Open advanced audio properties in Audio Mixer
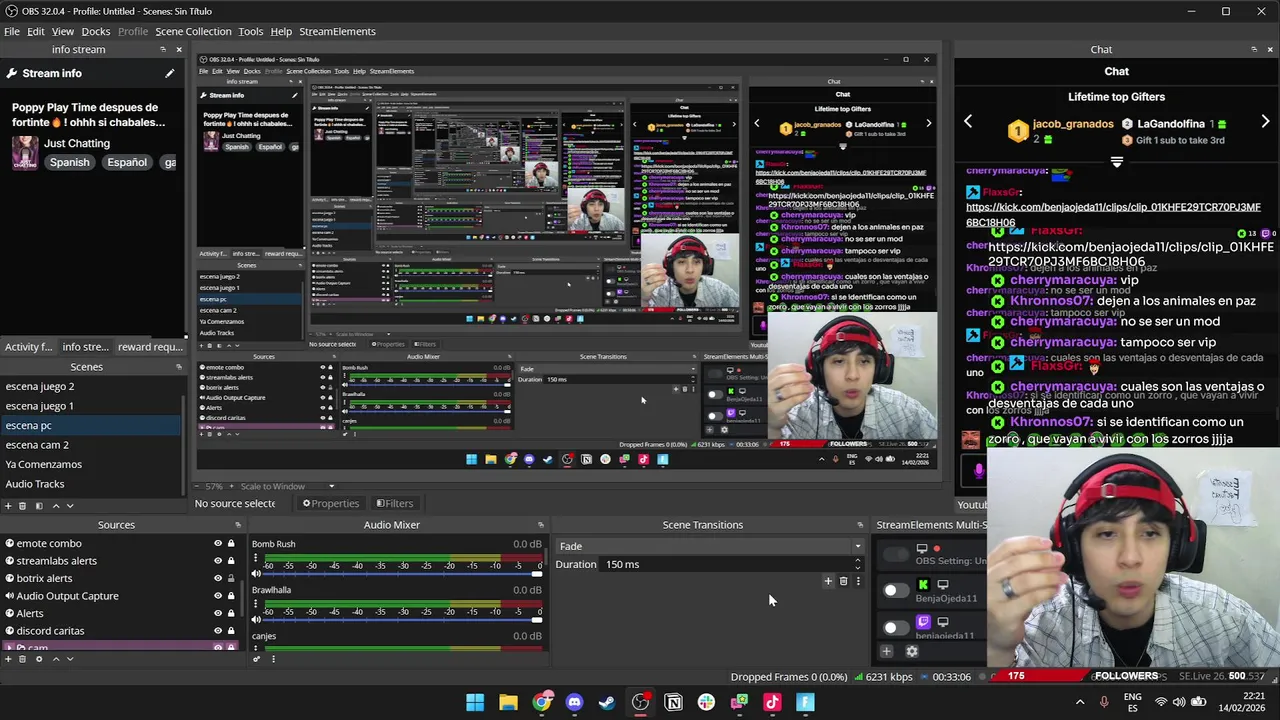The height and width of the screenshot is (720, 1280). tap(257, 659)
